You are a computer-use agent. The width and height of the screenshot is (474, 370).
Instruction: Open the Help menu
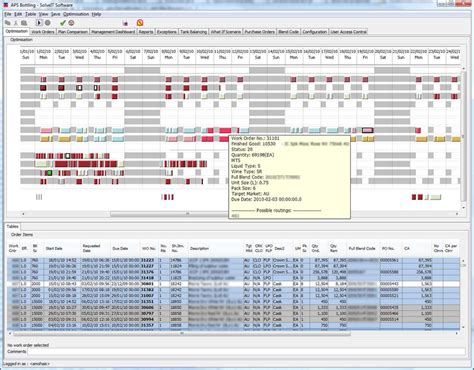96,14
